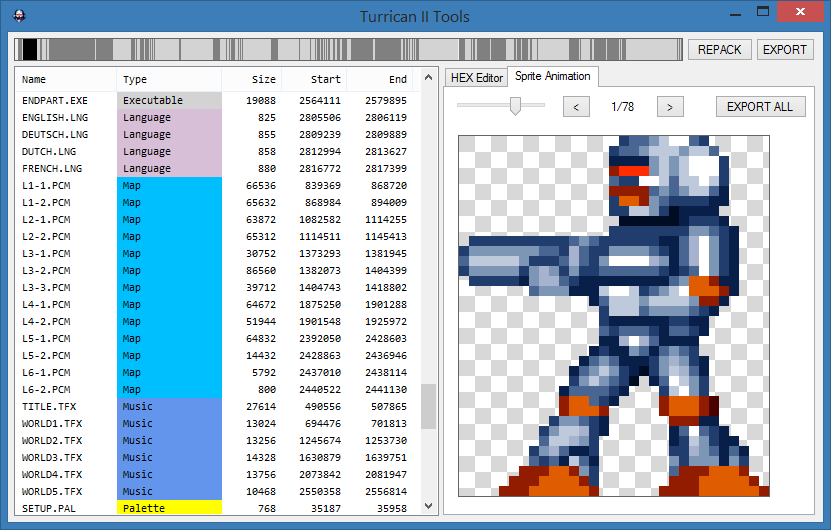The width and height of the screenshot is (831, 530).
Task: Sort by Name column header
Action: click(65, 80)
